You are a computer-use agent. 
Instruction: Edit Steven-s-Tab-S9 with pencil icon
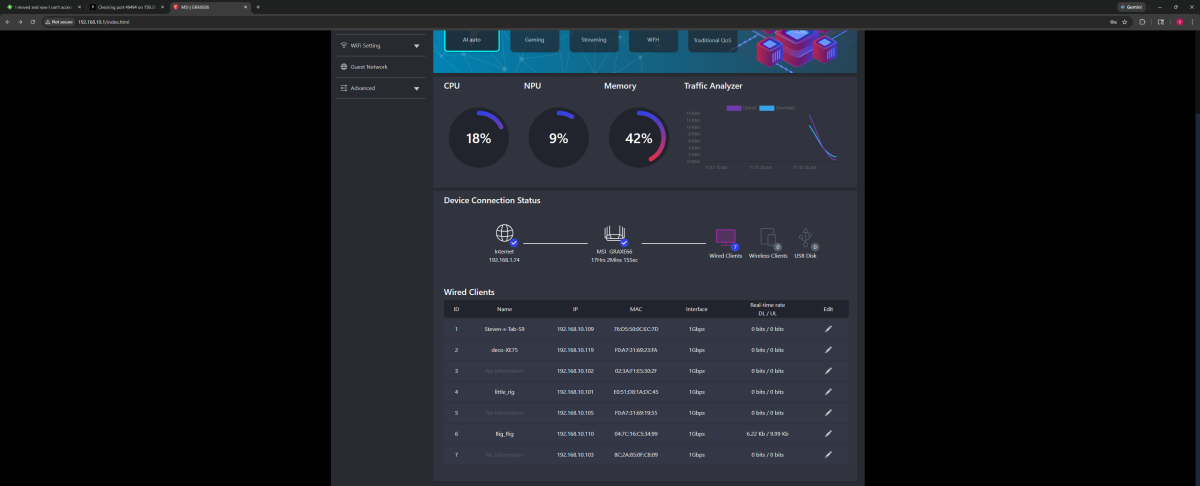click(828, 328)
